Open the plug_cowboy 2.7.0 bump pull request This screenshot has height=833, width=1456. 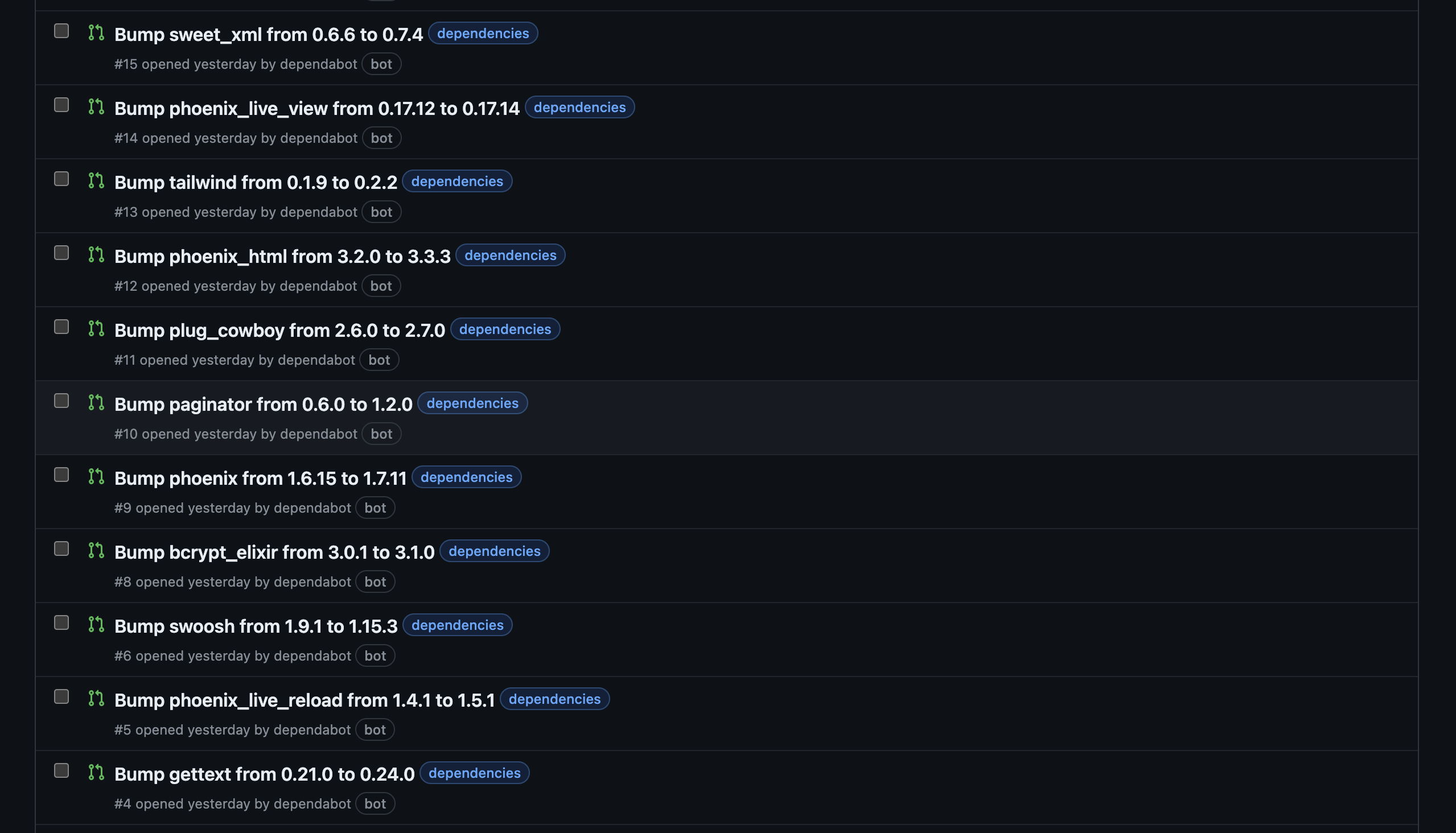279,330
